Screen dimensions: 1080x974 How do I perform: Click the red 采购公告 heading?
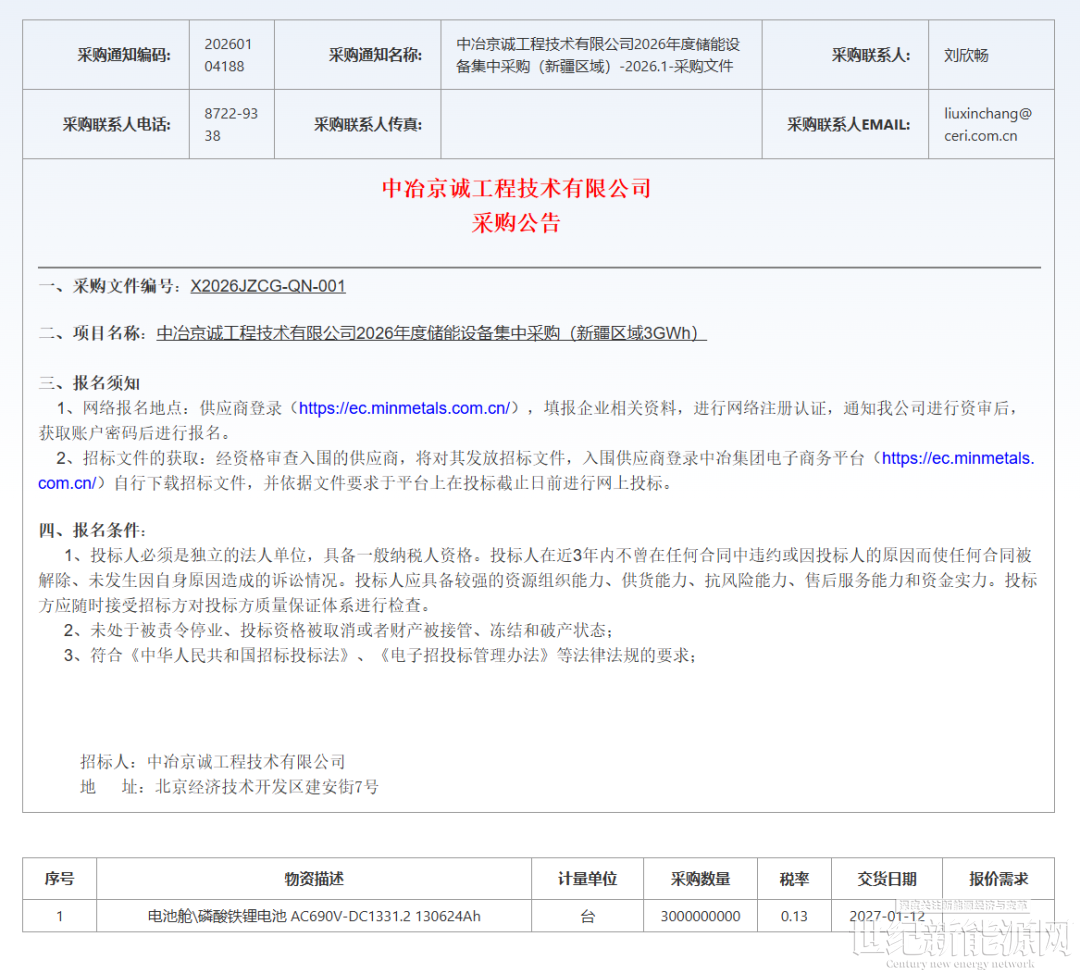[516, 223]
